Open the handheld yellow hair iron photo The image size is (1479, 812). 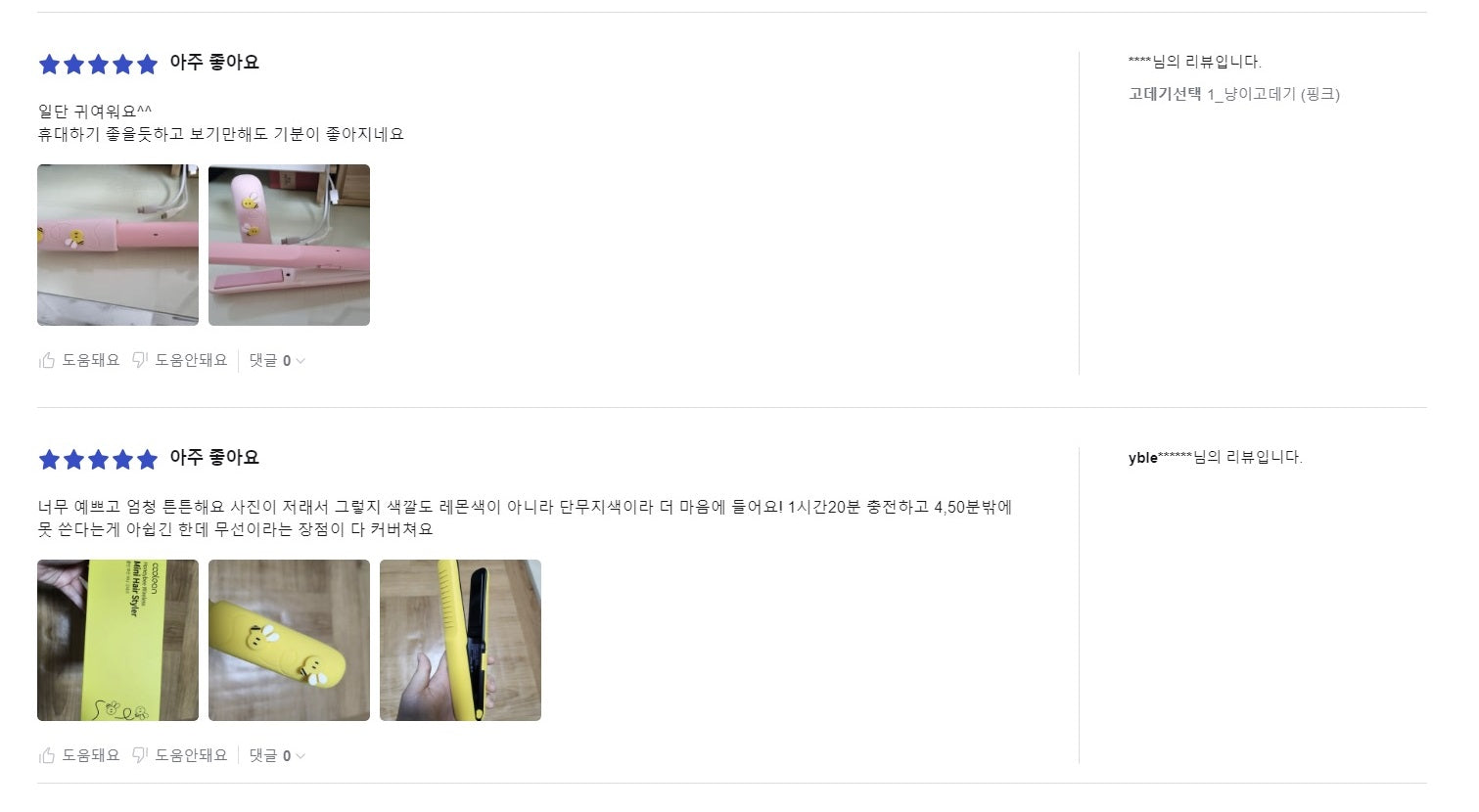coord(460,640)
